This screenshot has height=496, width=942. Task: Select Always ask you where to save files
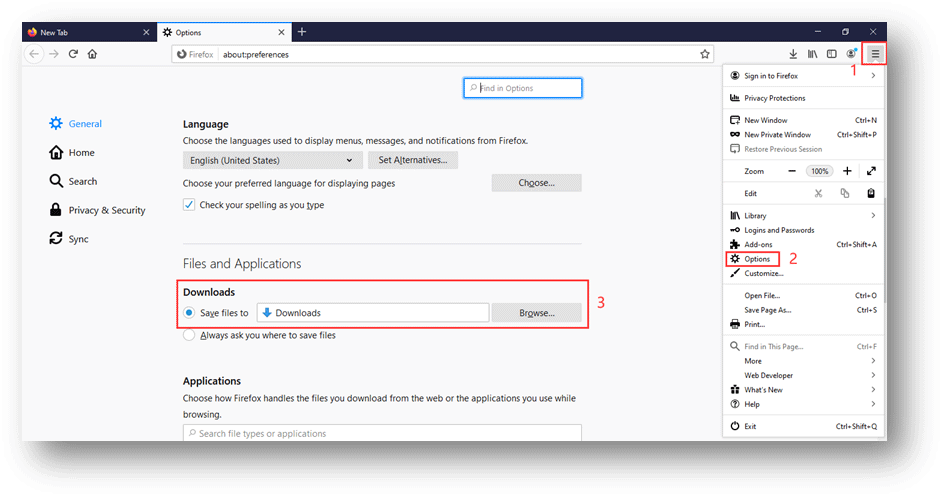point(190,336)
